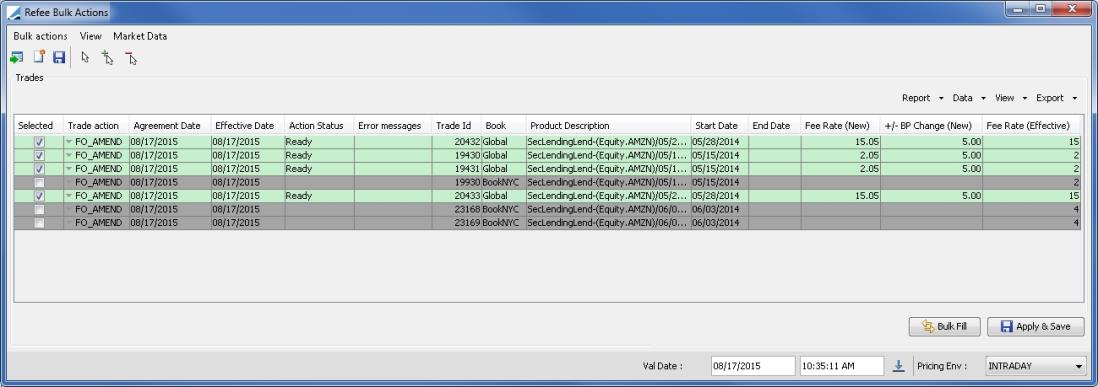The width and height of the screenshot is (1098, 387).
Task: Click the application logo icon in title bar
Action: [x=13, y=13]
